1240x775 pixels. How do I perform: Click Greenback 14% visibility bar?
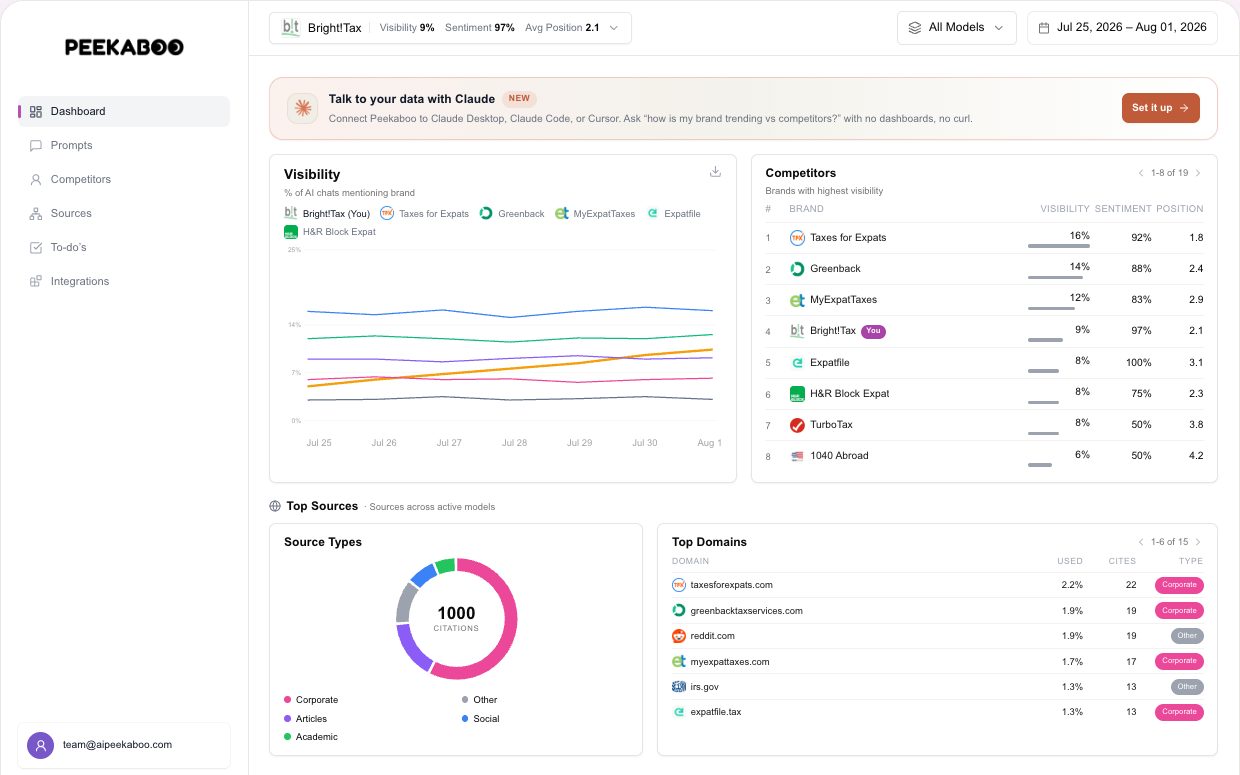1054,278
